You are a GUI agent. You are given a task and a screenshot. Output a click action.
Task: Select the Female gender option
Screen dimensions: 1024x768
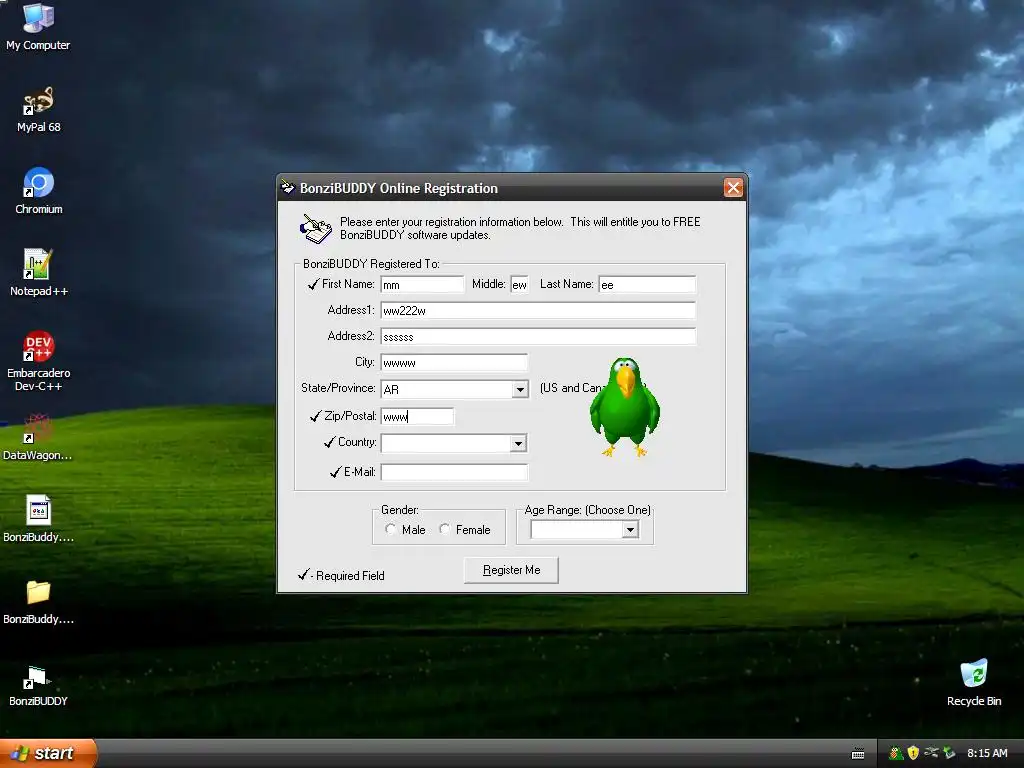[x=445, y=529]
